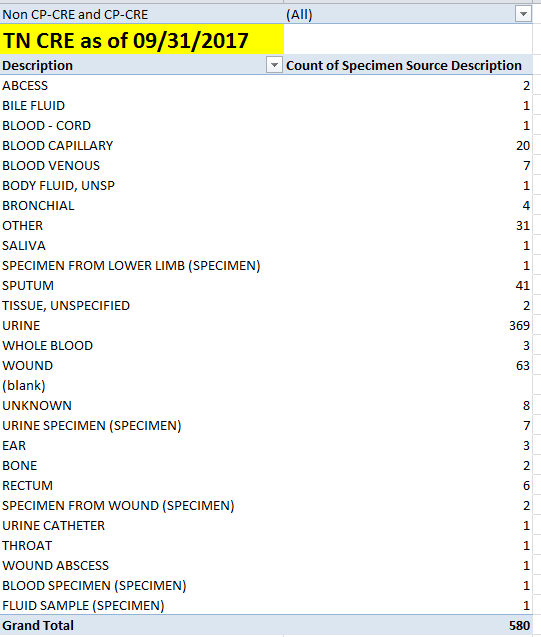Select the FLUID SAMPLE (SPECIMEN) row

266,605
